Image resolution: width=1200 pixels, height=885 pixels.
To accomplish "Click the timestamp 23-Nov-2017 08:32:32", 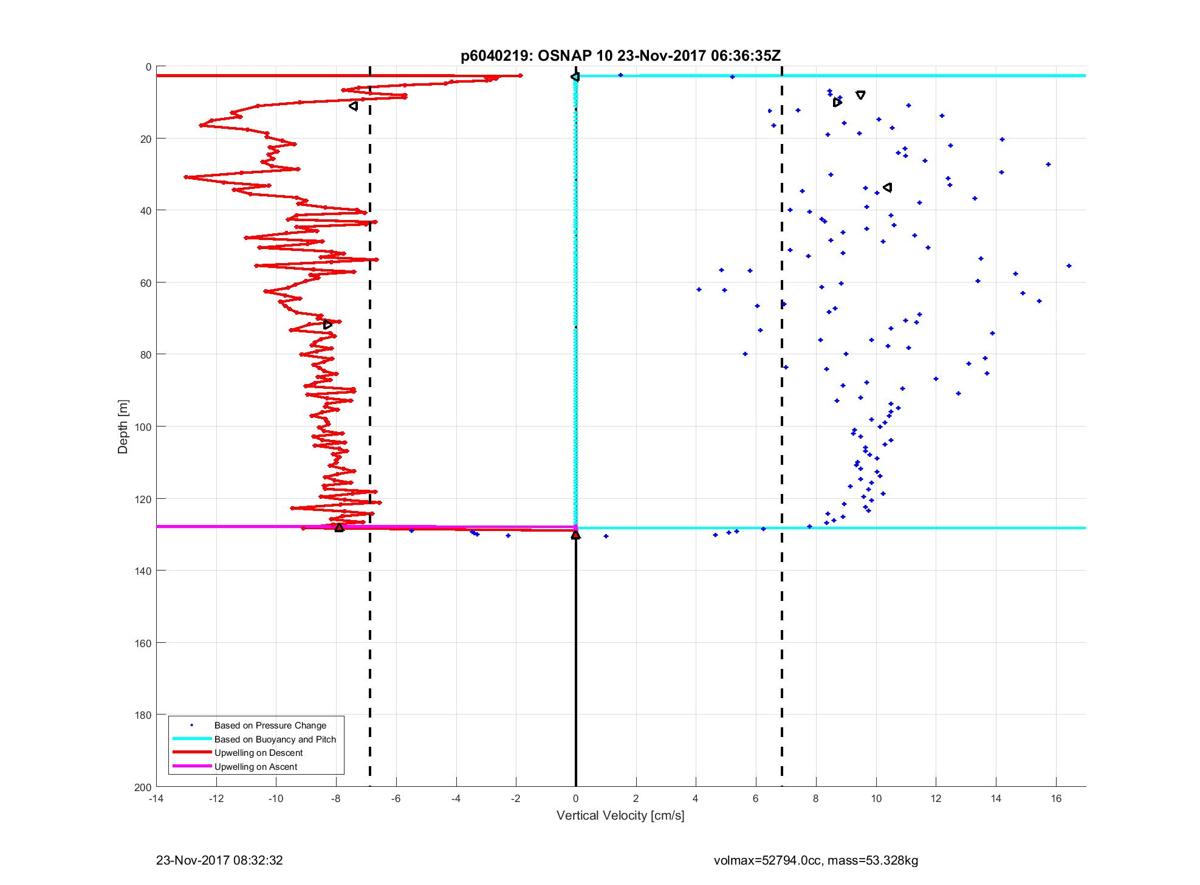I will [x=220, y=859].
